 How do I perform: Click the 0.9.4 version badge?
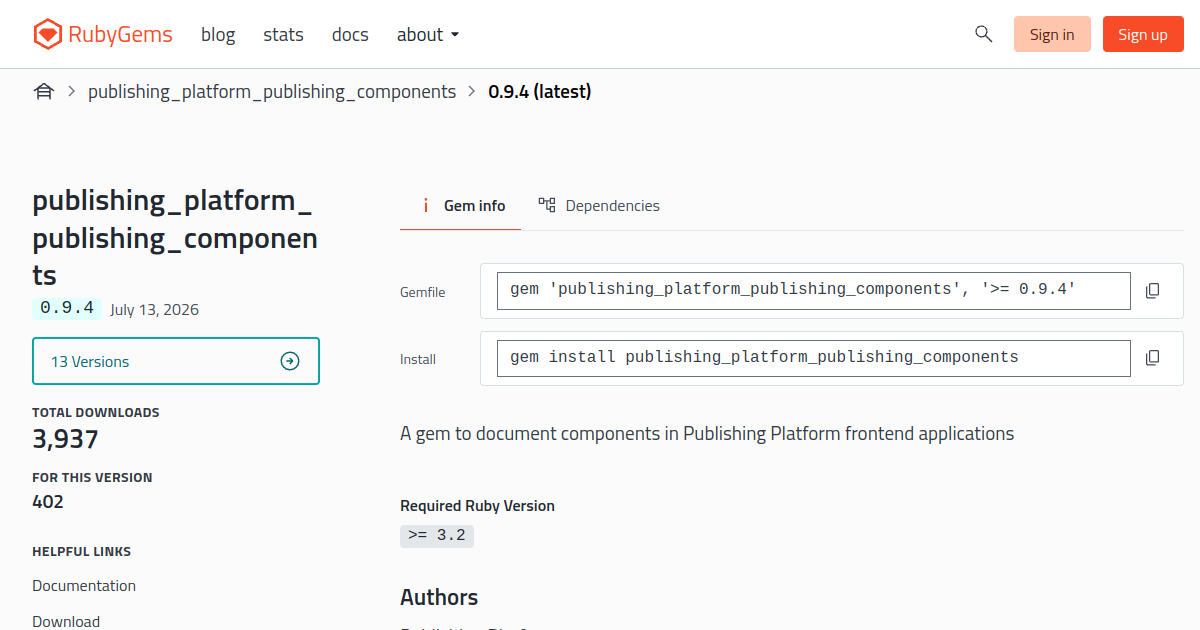(x=67, y=308)
